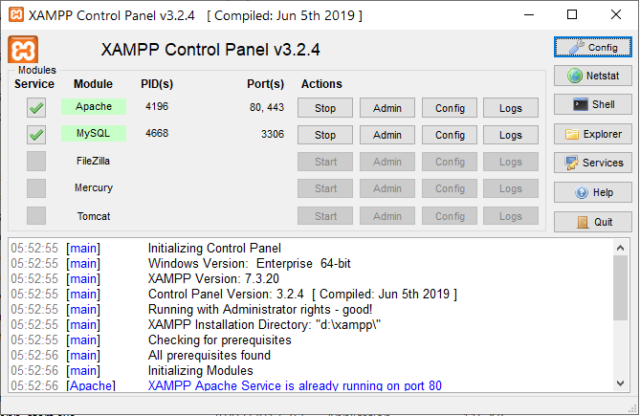Open Services from the right sidebar

click(x=589, y=163)
